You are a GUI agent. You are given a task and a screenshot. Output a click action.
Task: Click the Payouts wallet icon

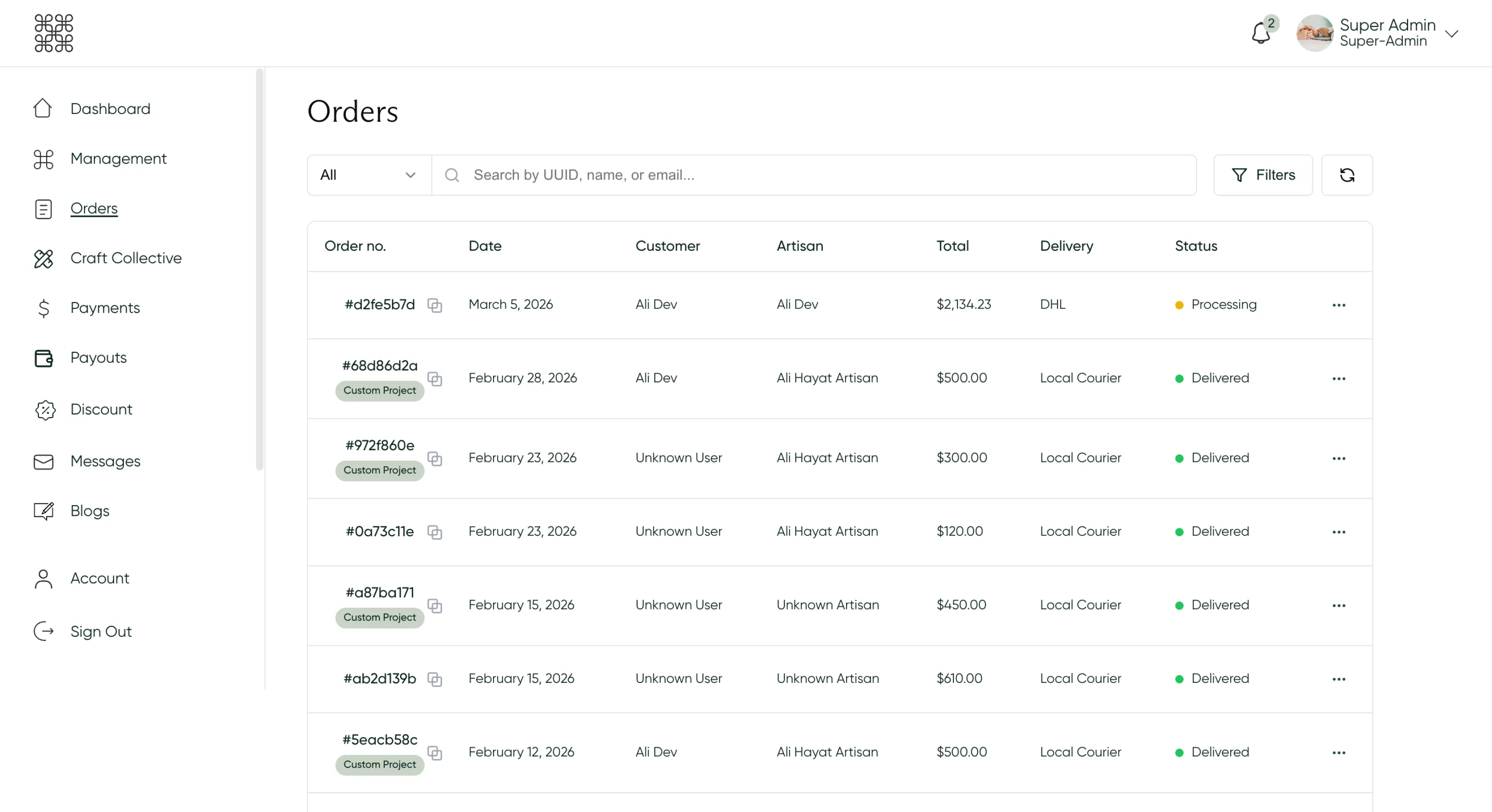tap(43, 358)
